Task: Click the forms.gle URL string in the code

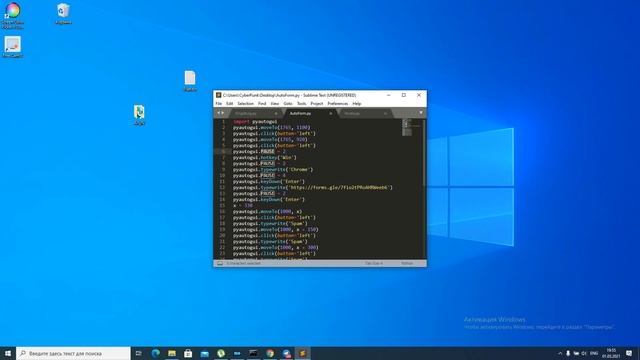Action: [339, 188]
